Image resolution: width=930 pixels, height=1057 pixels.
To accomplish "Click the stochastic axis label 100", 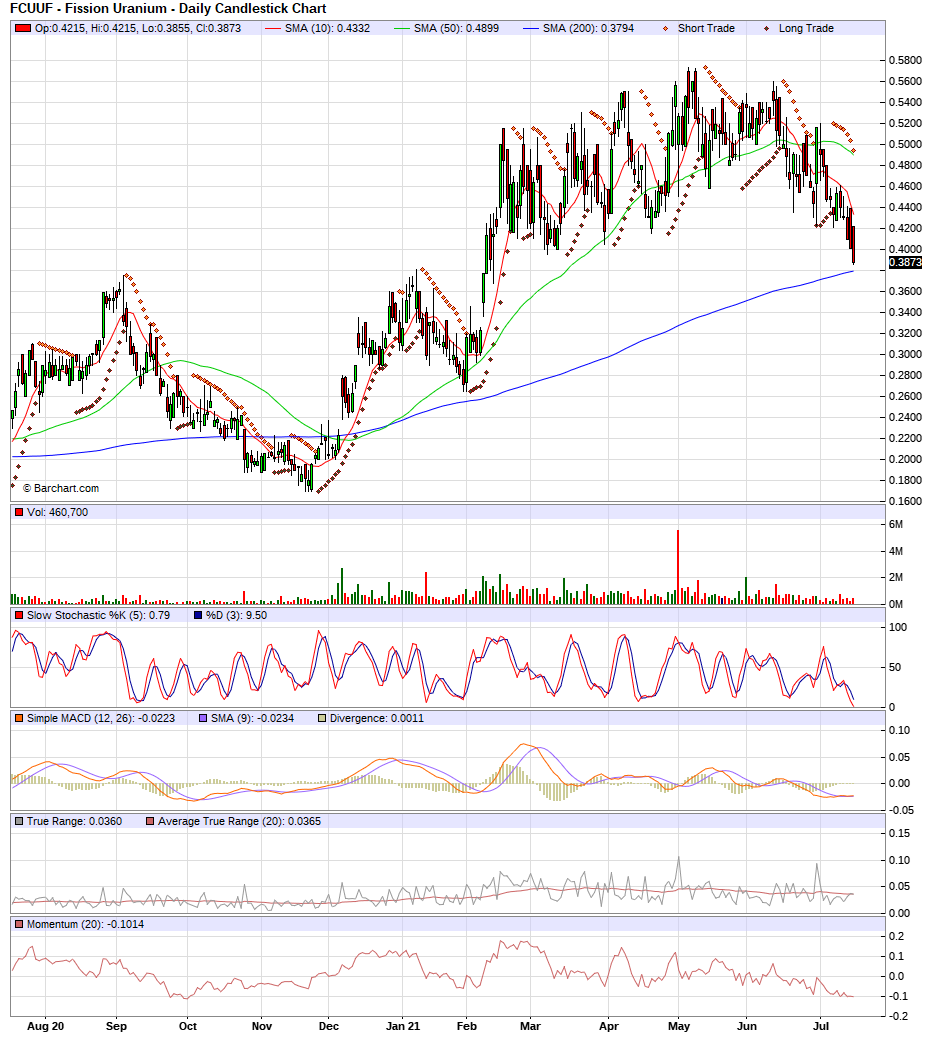I will [x=898, y=628].
